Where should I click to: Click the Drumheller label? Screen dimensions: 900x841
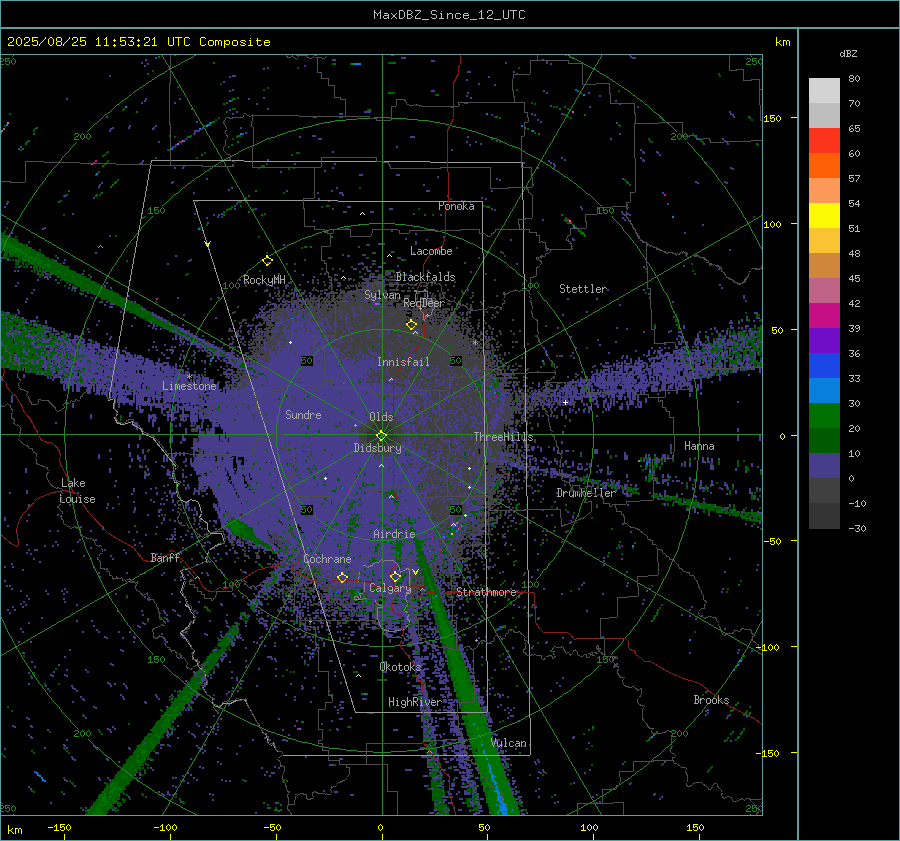click(x=586, y=493)
